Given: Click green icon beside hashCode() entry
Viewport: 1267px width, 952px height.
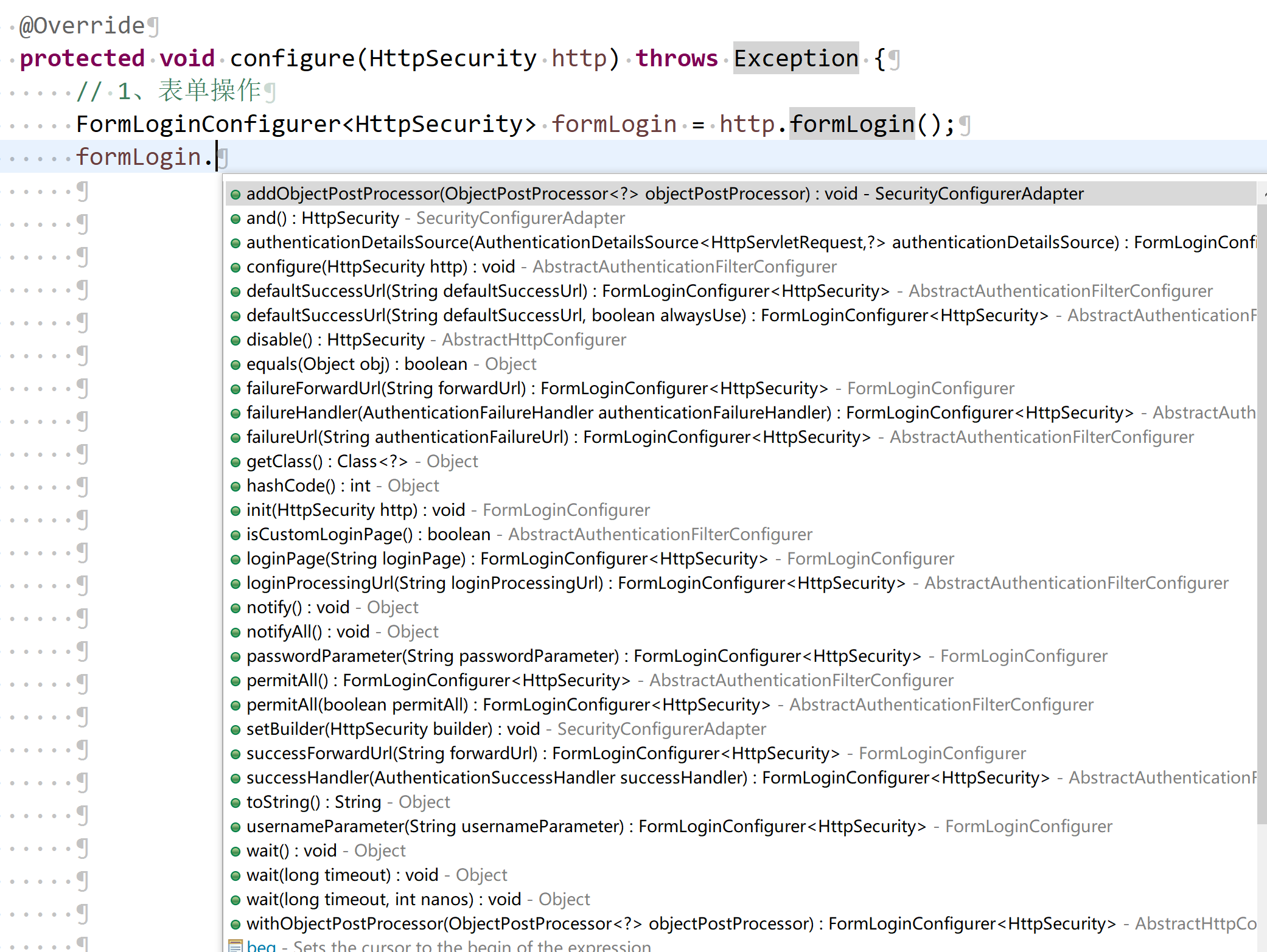Looking at the screenshot, I should (x=236, y=487).
